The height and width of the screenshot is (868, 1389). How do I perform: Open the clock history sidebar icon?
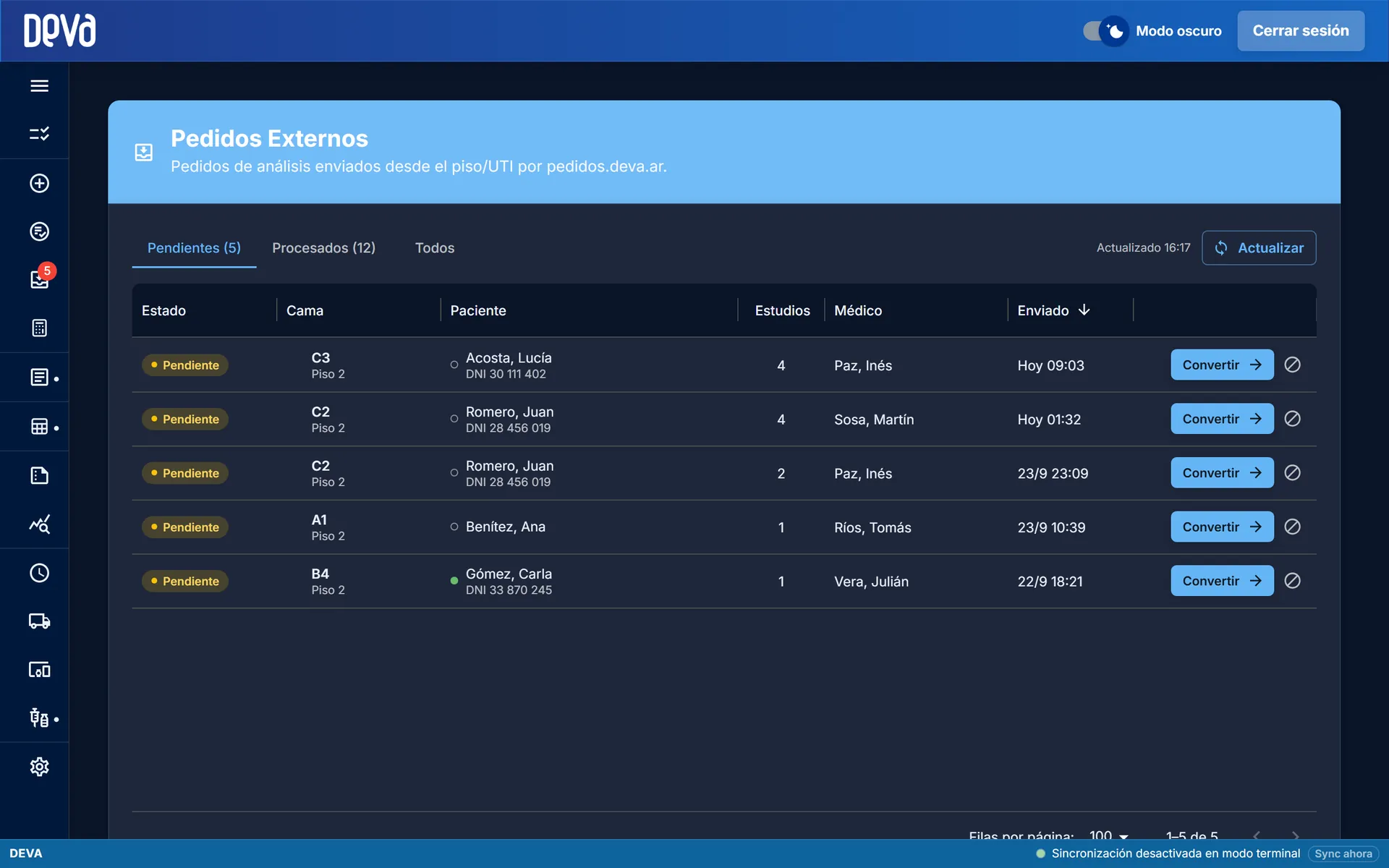click(39, 573)
